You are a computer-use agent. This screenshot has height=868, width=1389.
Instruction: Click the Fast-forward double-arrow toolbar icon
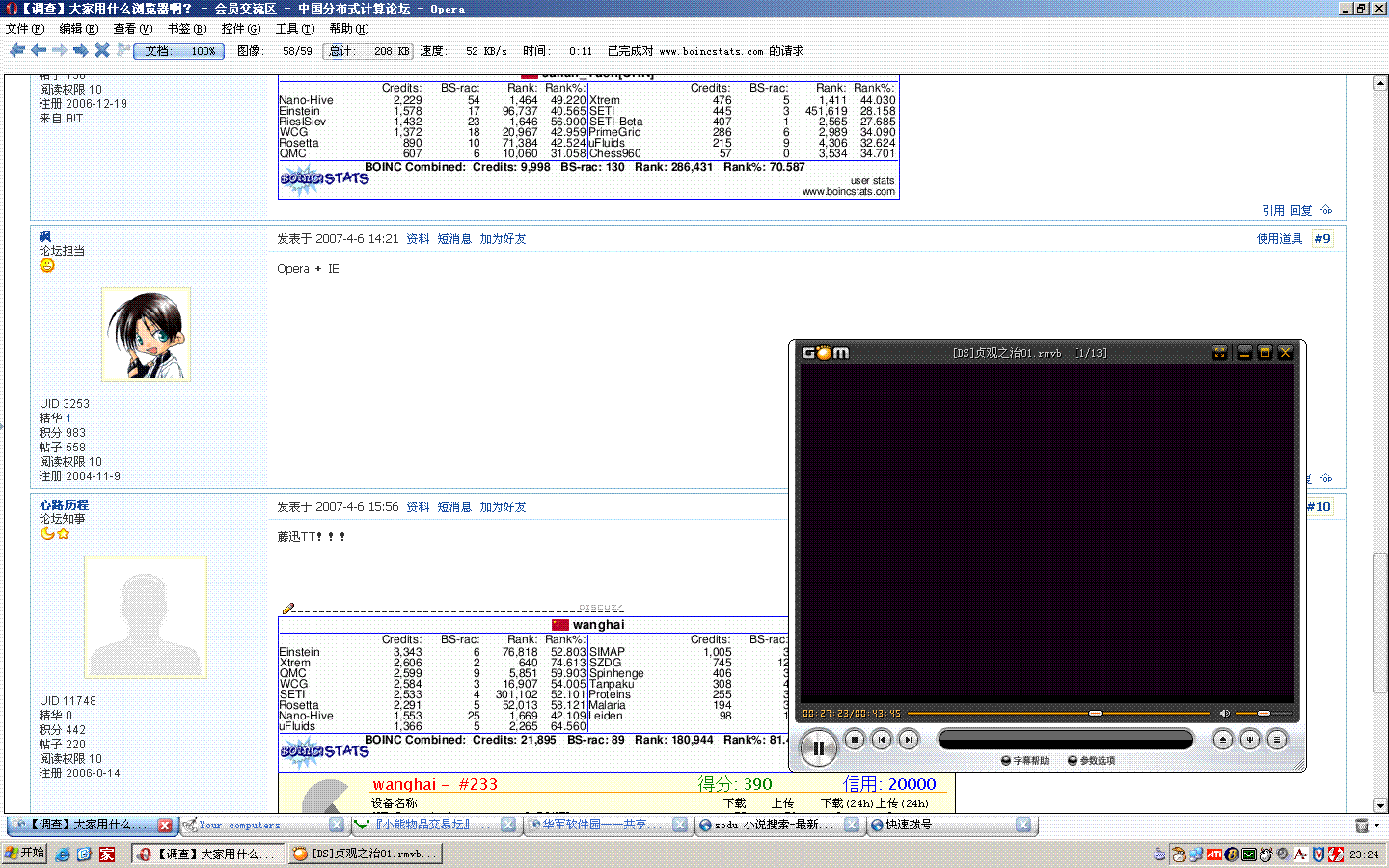[x=81, y=50]
